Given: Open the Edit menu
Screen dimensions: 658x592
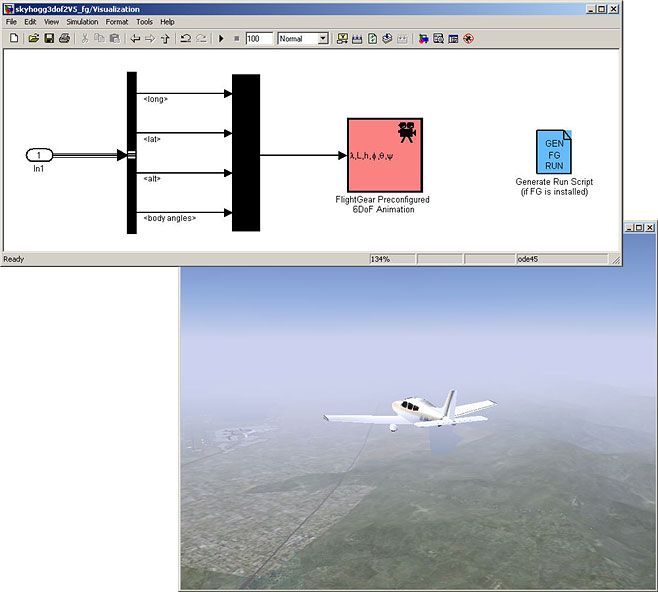Looking at the screenshot, I should point(30,22).
